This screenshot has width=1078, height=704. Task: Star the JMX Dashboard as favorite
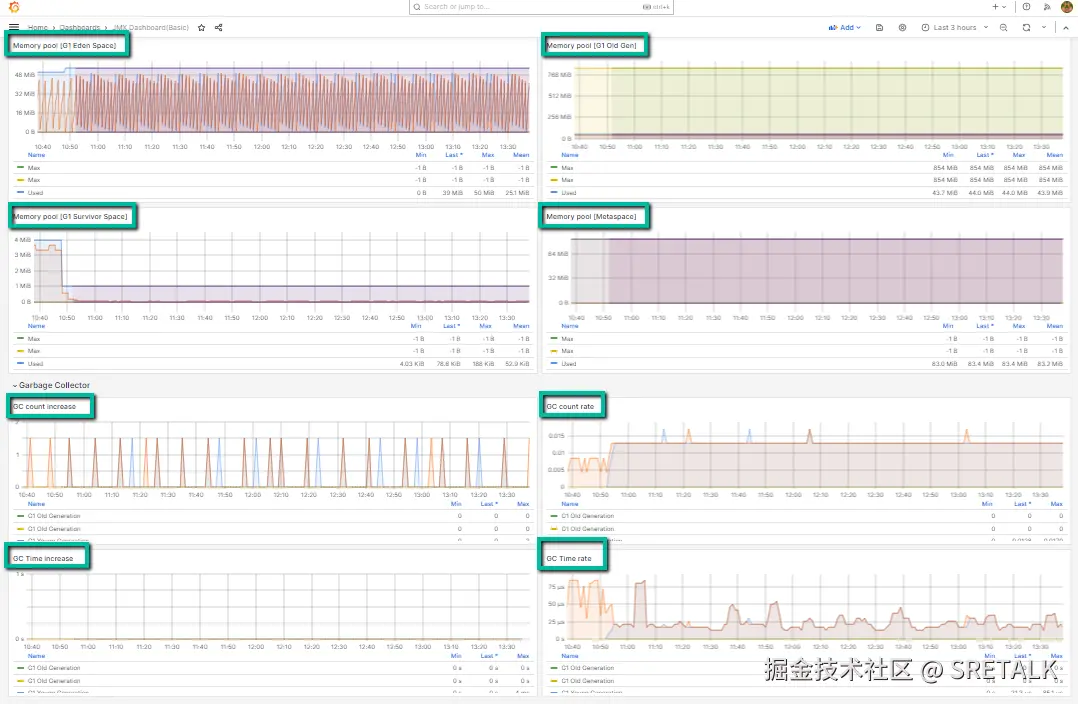point(201,28)
